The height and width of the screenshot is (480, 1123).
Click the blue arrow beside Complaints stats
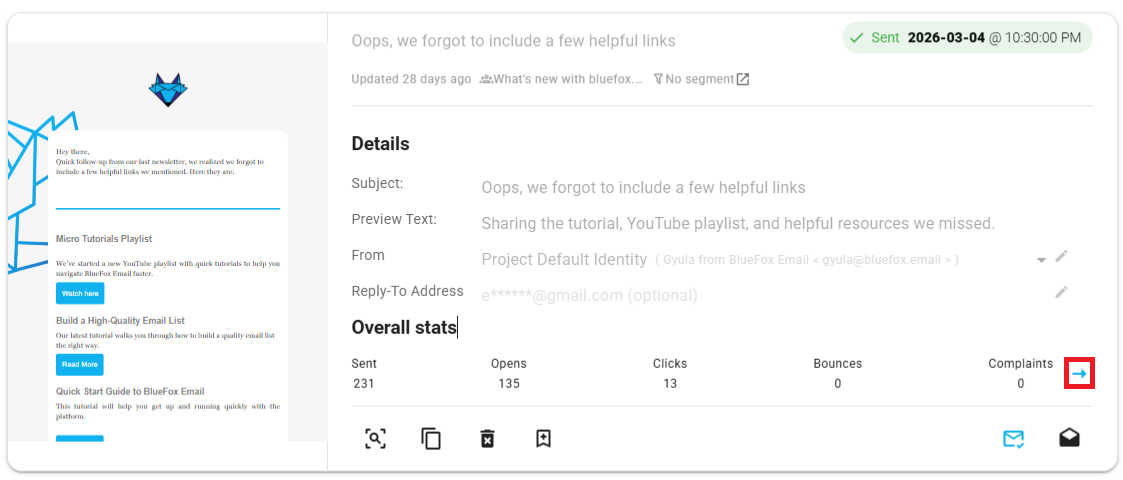coord(1079,373)
